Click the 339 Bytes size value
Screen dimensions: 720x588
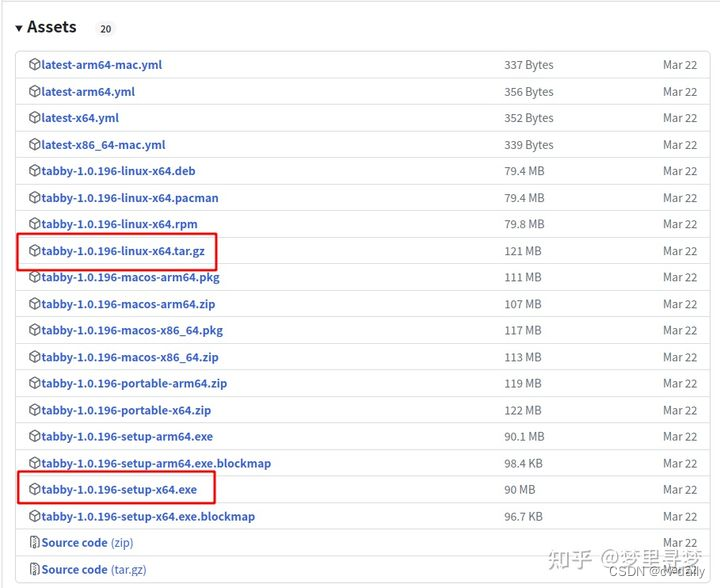529,145
